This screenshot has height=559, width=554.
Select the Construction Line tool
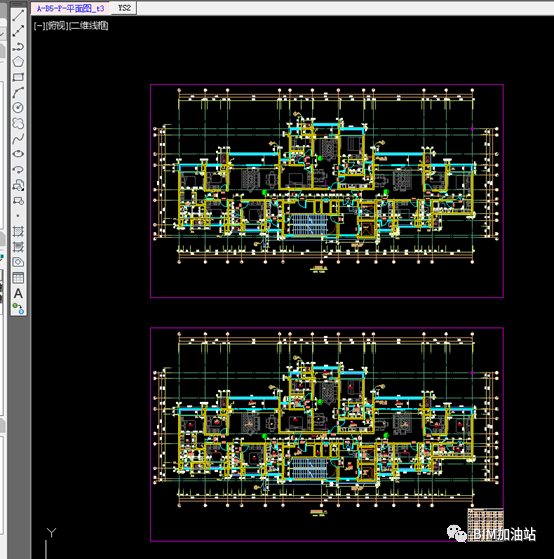coord(18,31)
